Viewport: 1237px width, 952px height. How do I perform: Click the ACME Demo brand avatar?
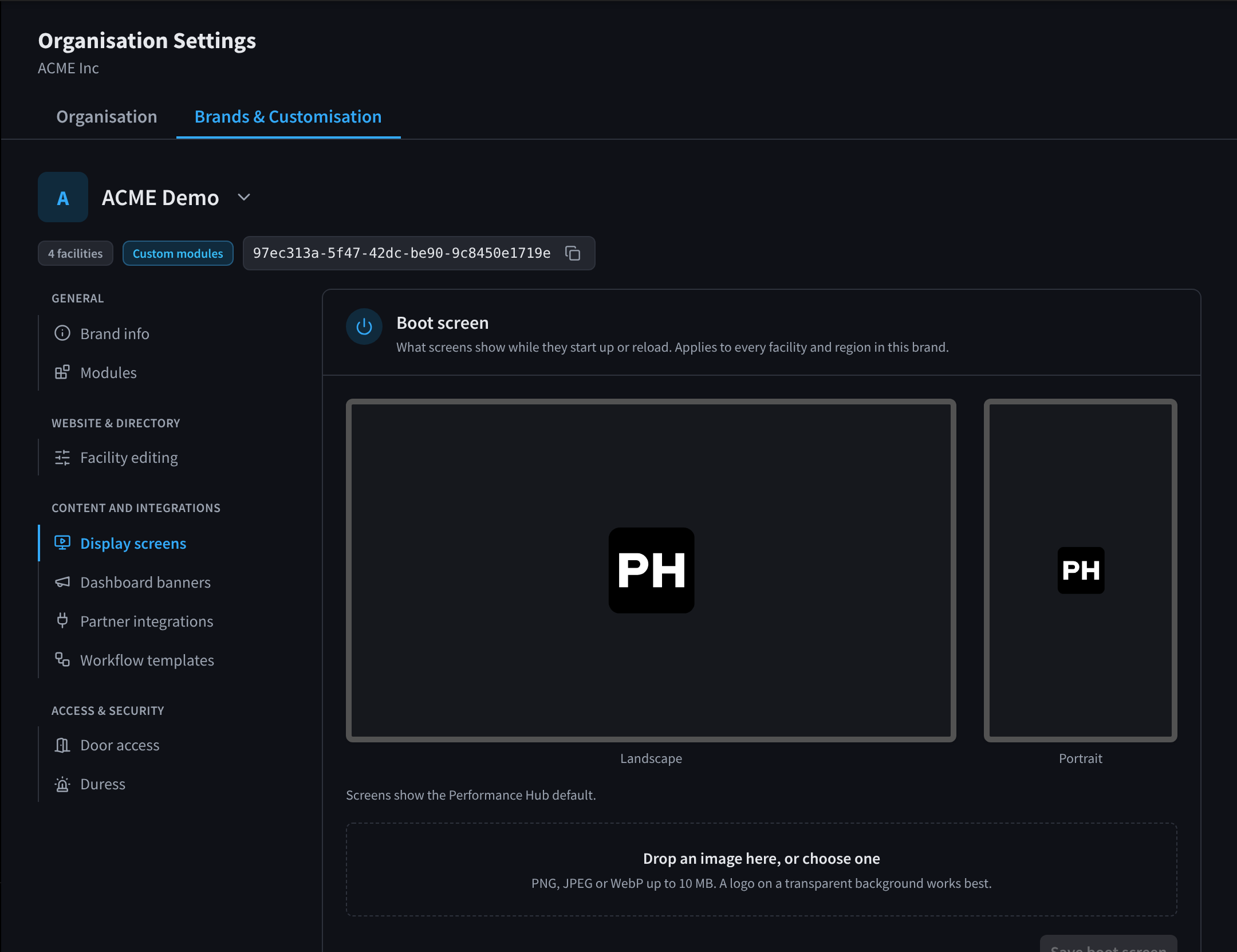63,197
